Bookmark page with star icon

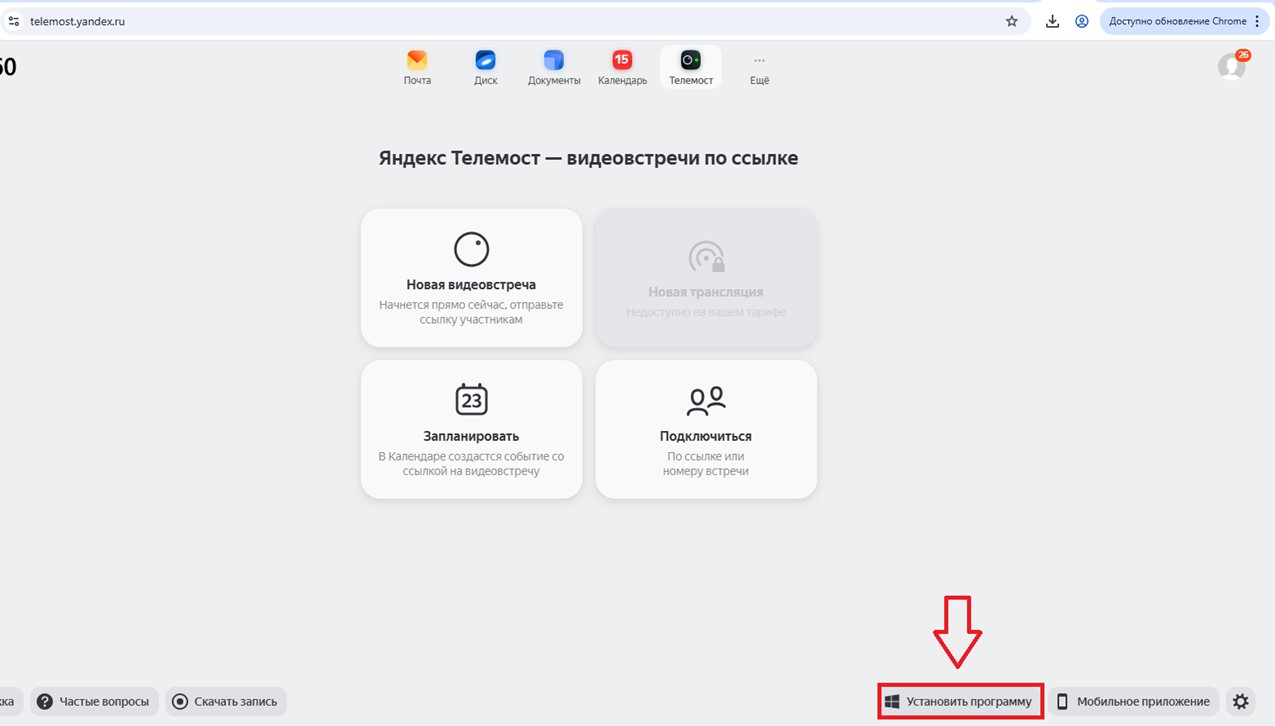tap(1012, 21)
